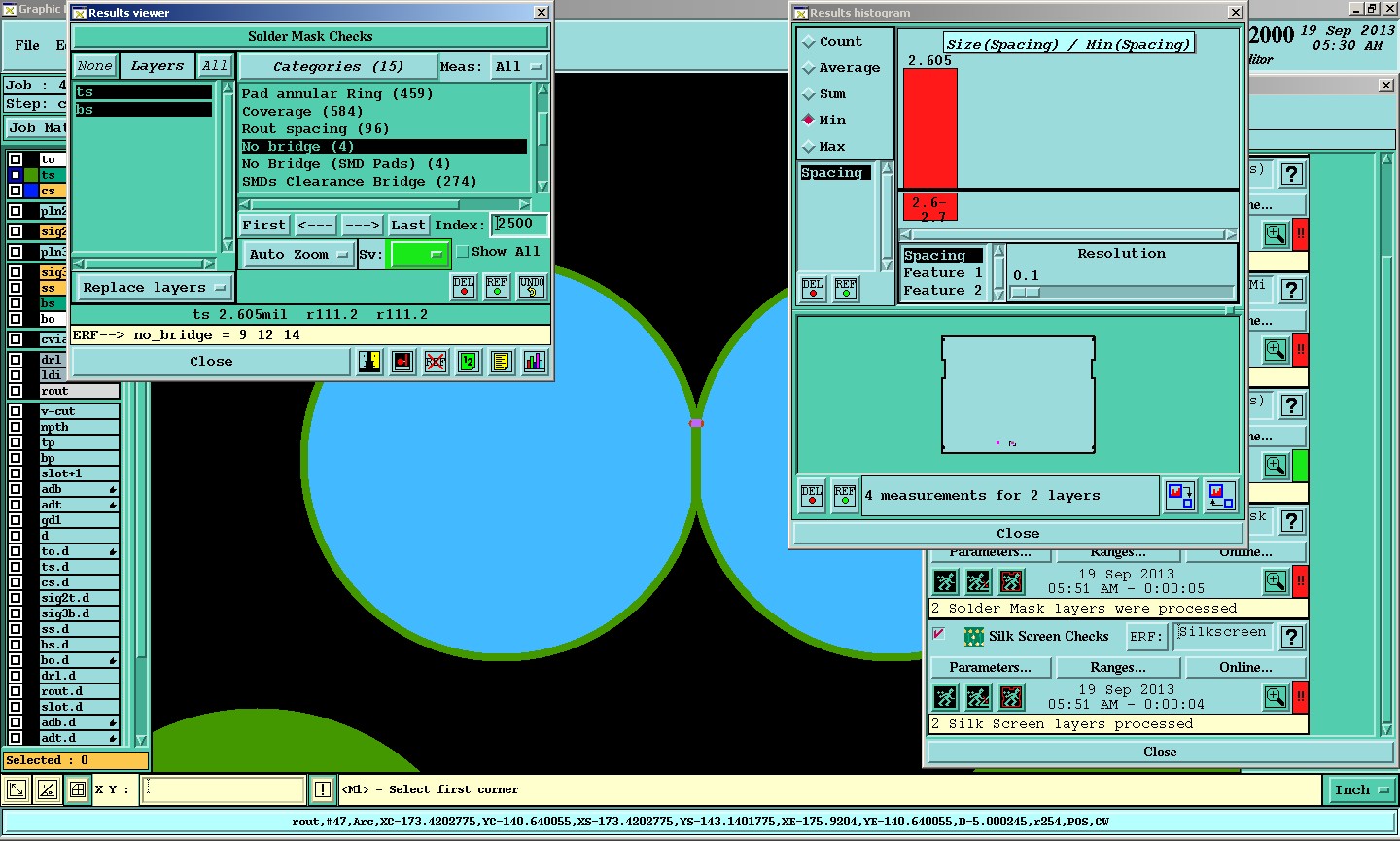Click the red 2.6-2.7 histogram range swatch
This screenshot has width=1400, height=841.
click(x=930, y=207)
